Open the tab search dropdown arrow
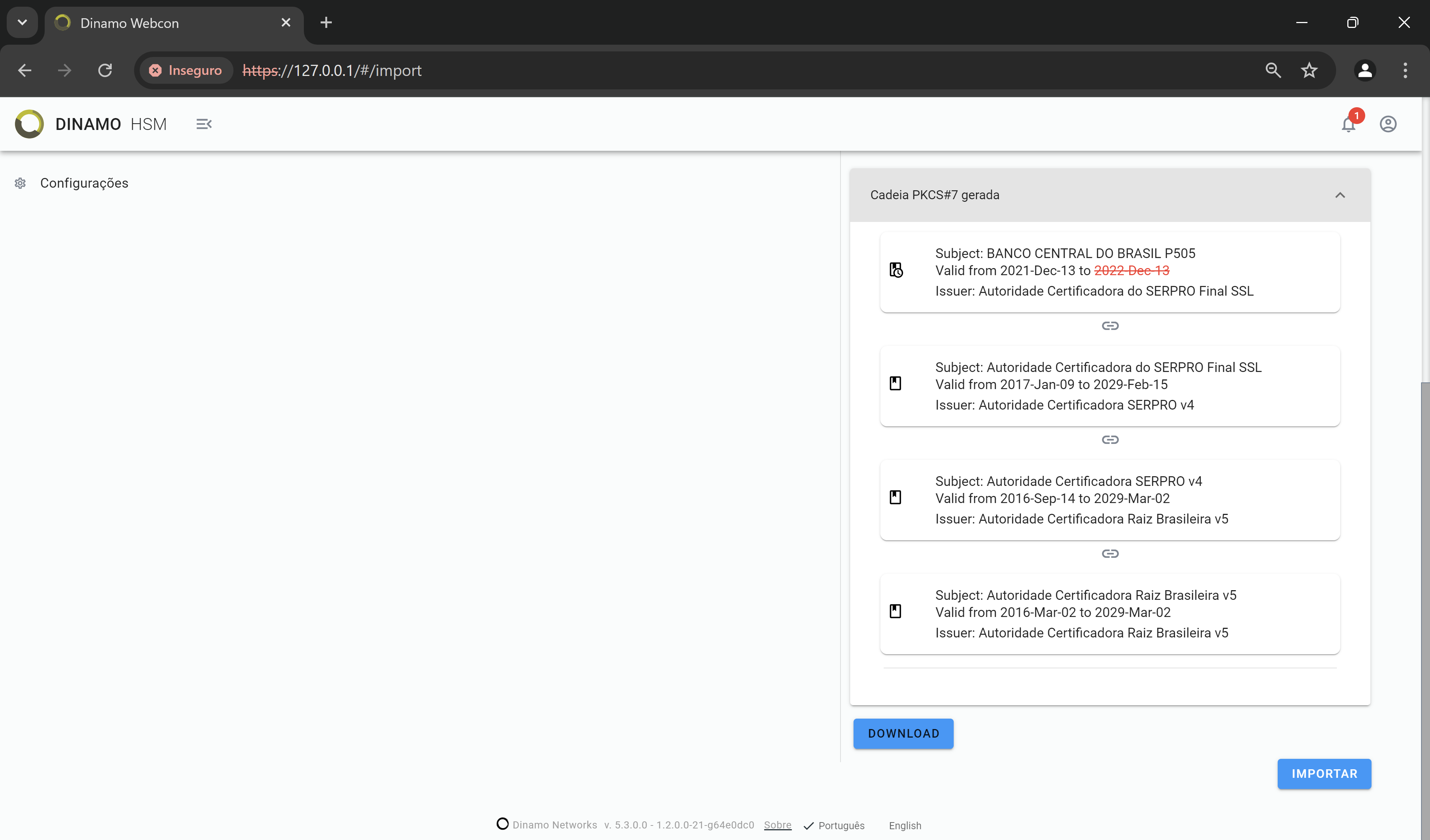The height and width of the screenshot is (840, 1430). tap(22, 23)
